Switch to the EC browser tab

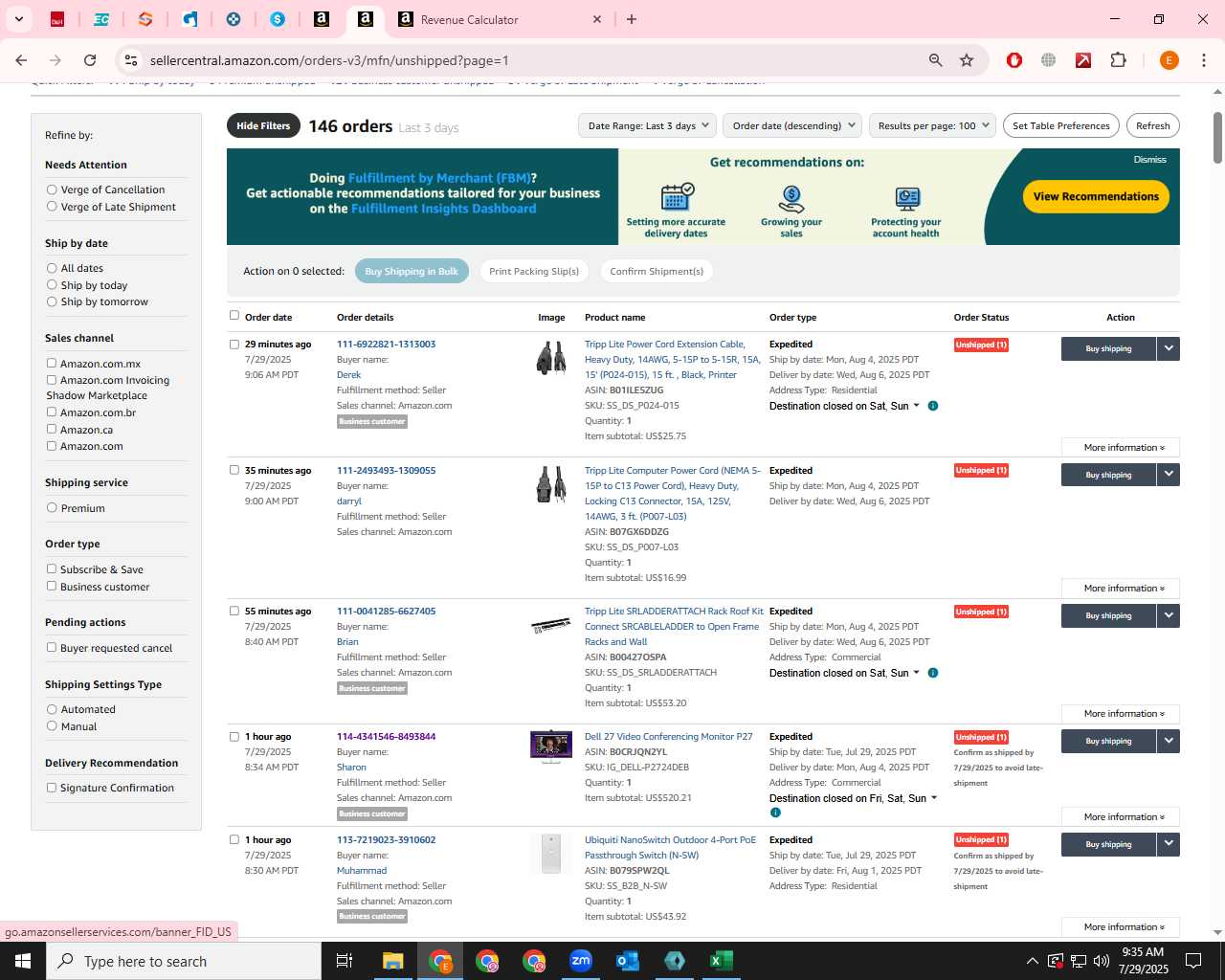101,19
